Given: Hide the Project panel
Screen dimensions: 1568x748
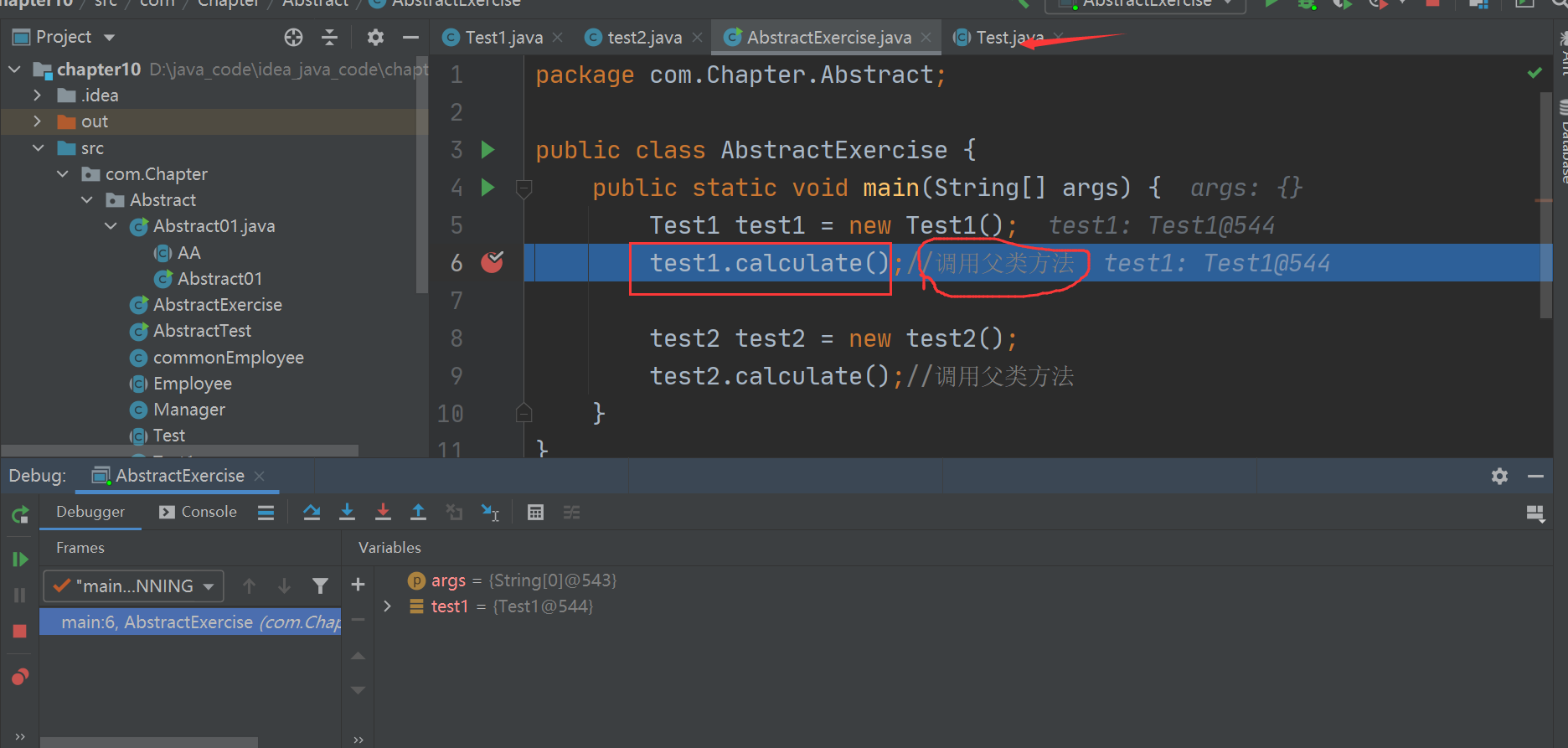Looking at the screenshot, I should point(410,37).
